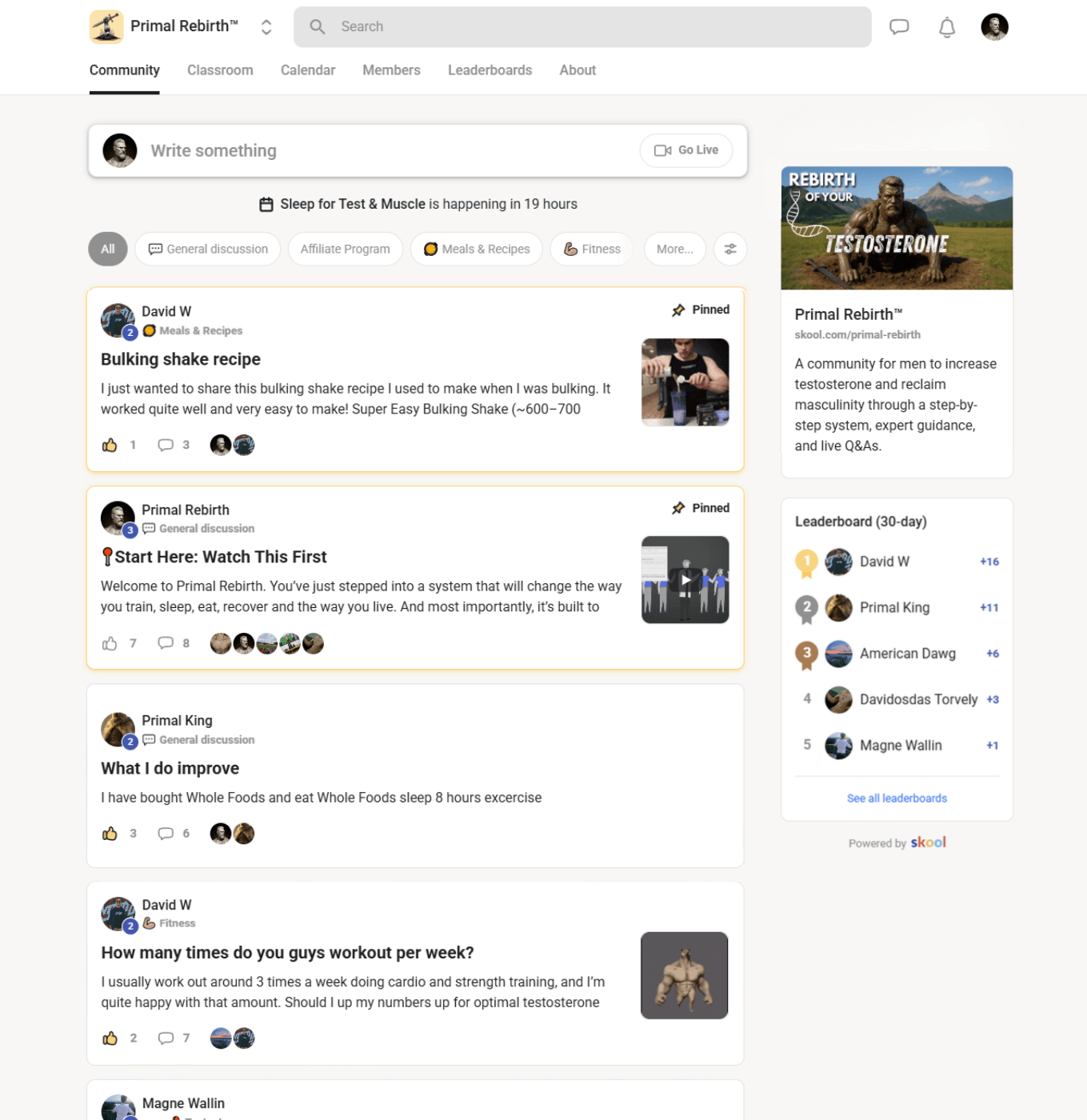
Task: Click See all leaderboards
Action: (897, 798)
